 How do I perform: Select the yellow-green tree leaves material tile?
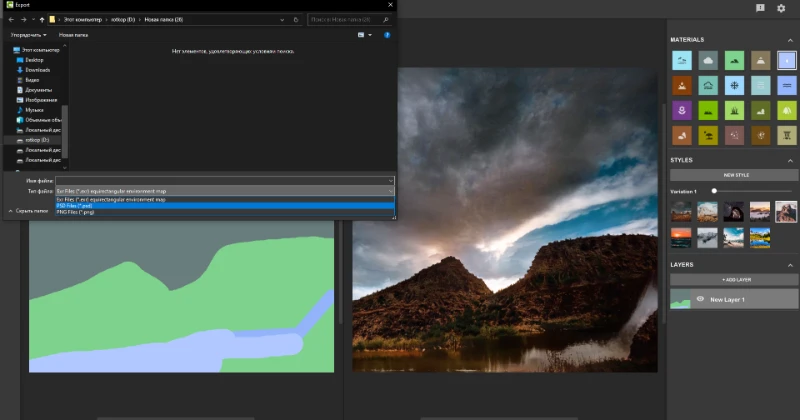[787, 110]
